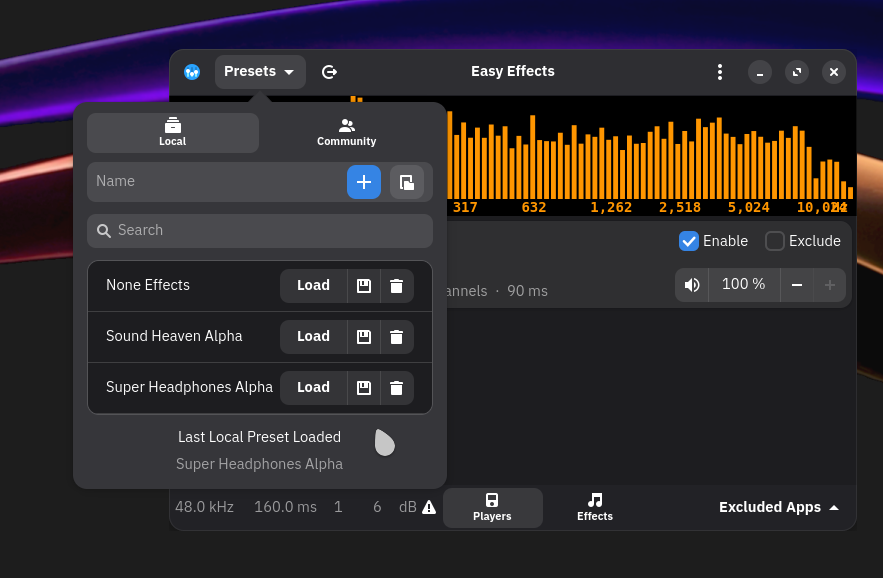Screen dimensions: 883x578
Task: Click the 160.0 ms latency text
Action: pos(286,507)
